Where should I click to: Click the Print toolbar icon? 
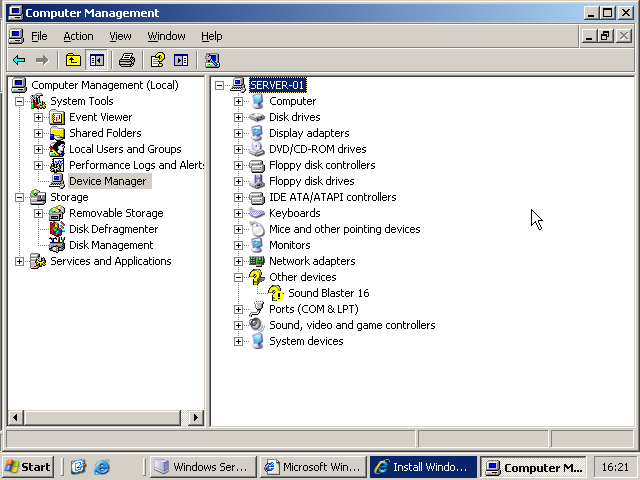[127, 60]
